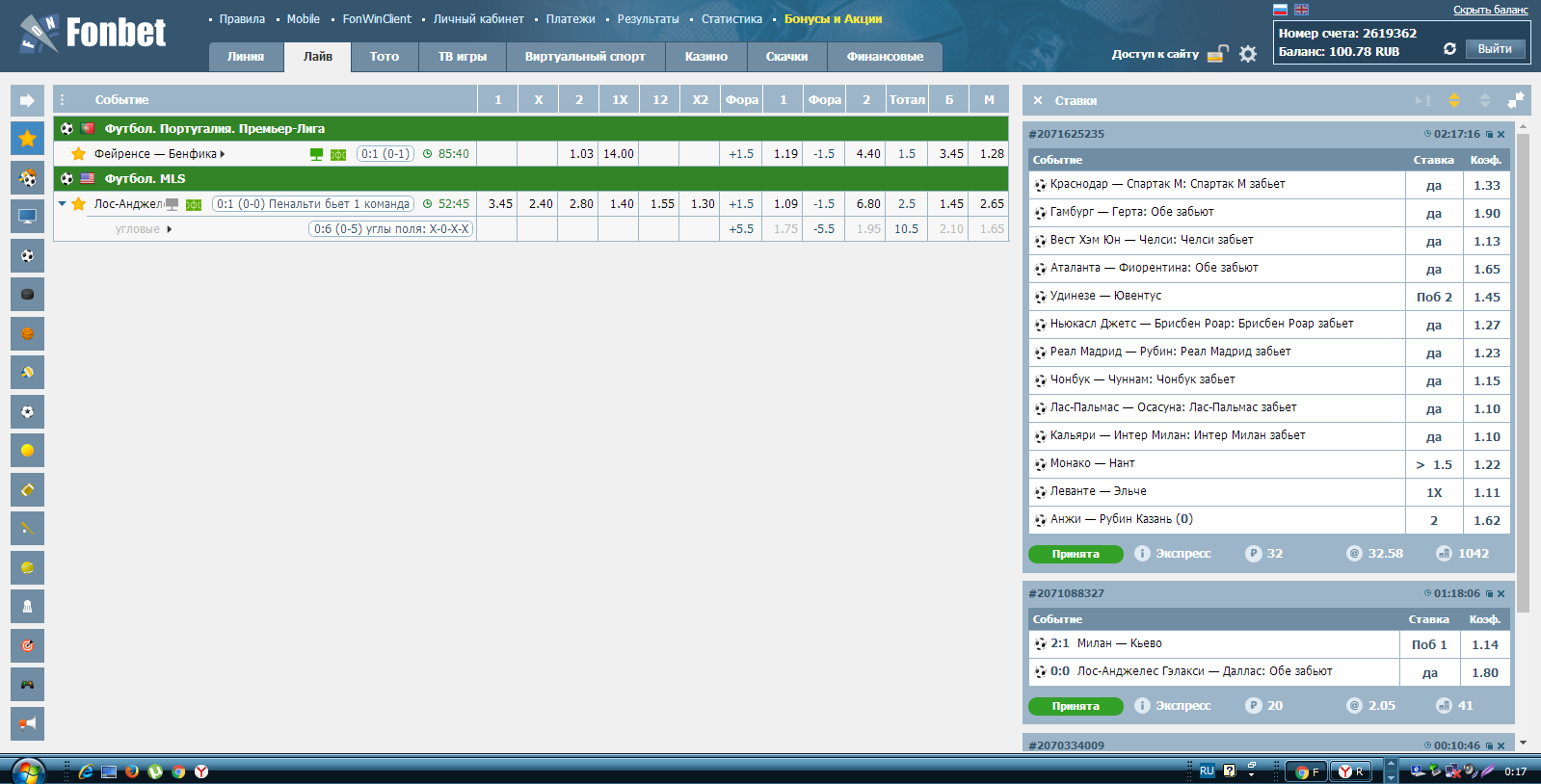
Task: Toggle pop-out icon on coupon #2071088327
Action: coord(1489,594)
